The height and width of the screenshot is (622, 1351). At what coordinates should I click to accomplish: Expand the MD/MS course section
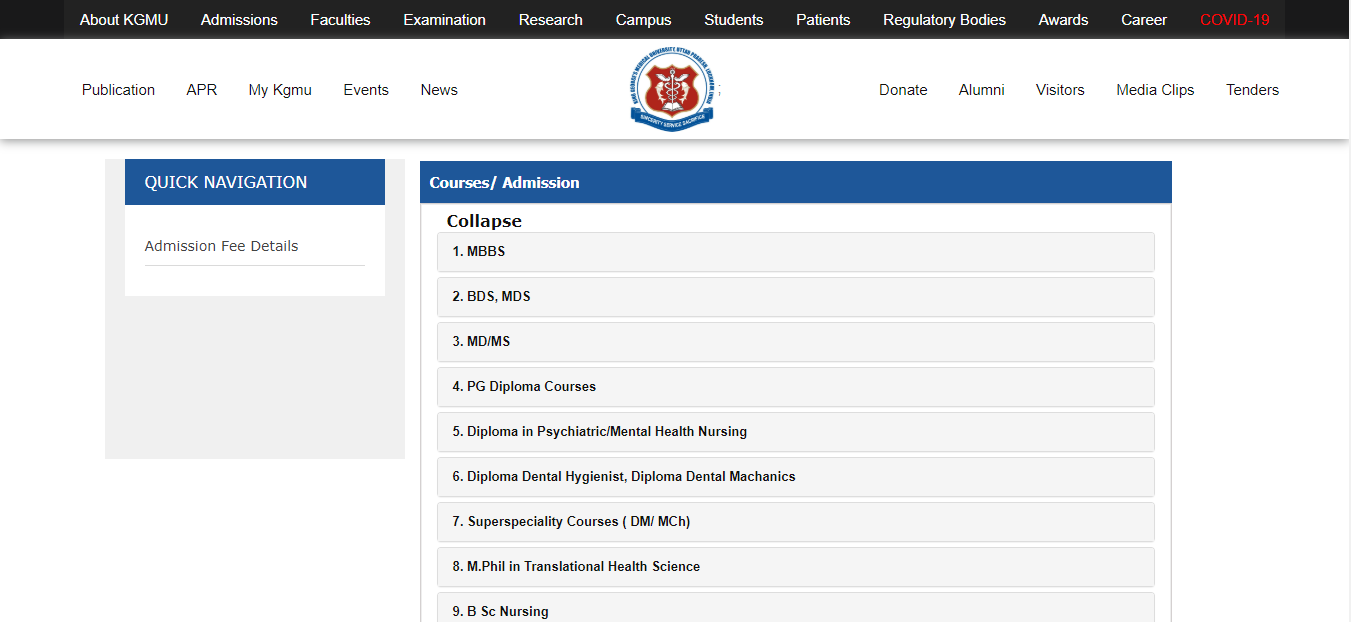click(795, 341)
